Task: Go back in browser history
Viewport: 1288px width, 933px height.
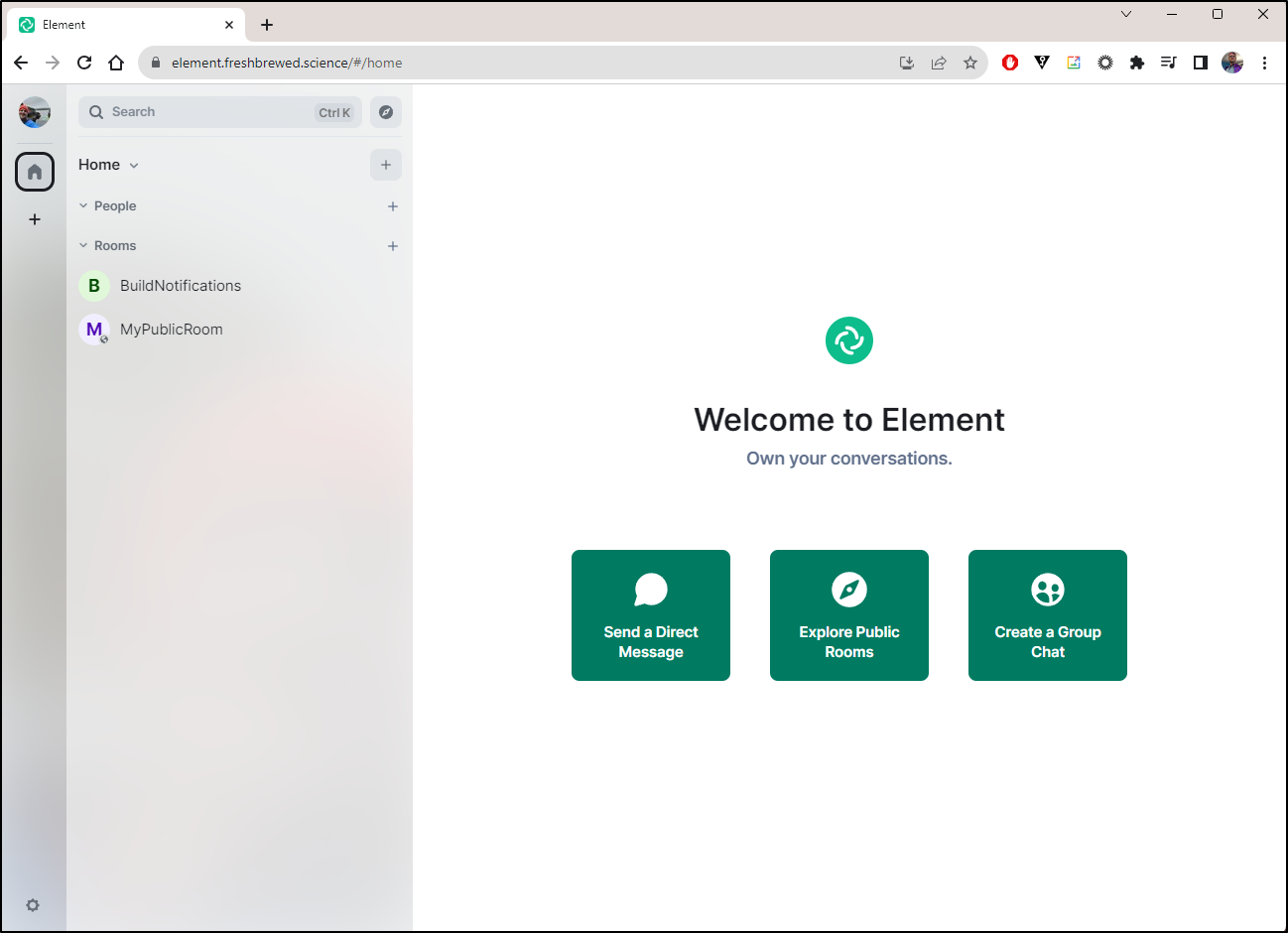Action: pos(21,63)
